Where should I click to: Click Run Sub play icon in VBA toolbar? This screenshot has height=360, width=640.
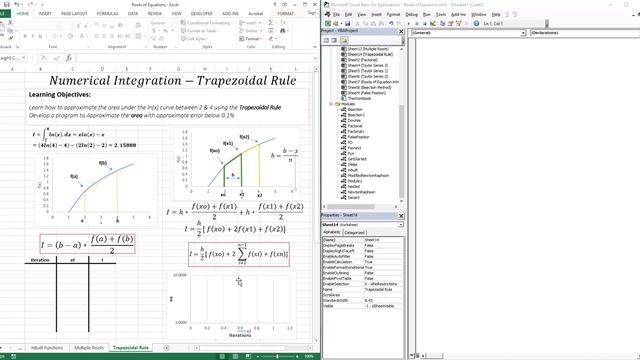[x=409, y=24]
